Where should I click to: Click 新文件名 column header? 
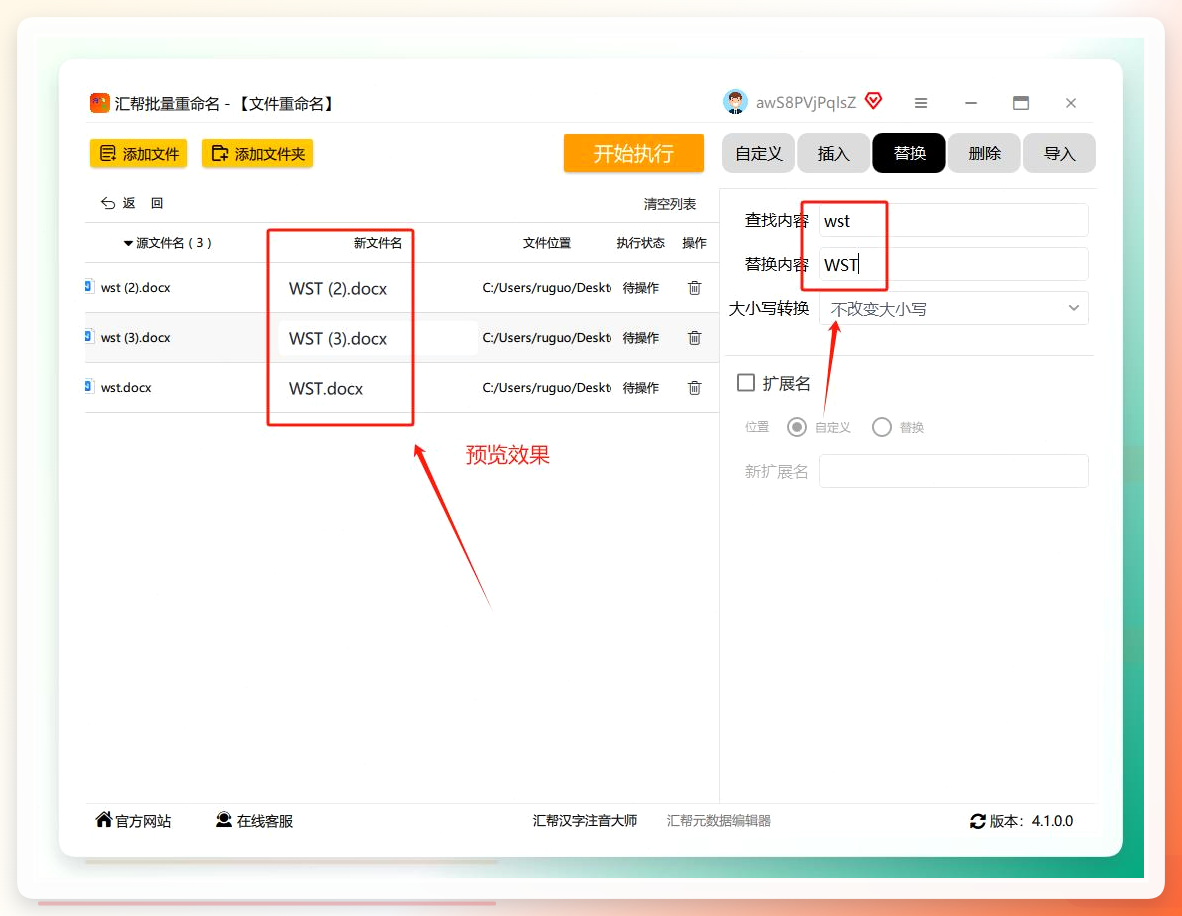[378, 243]
